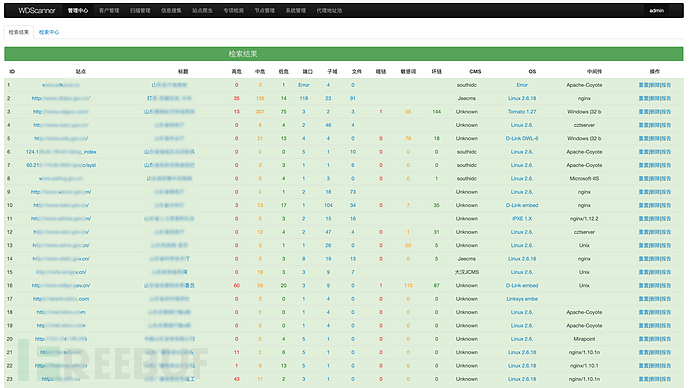Switch to the 检索结果 tab
Viewport: 690px width, 388px height.
click(19, 32)
